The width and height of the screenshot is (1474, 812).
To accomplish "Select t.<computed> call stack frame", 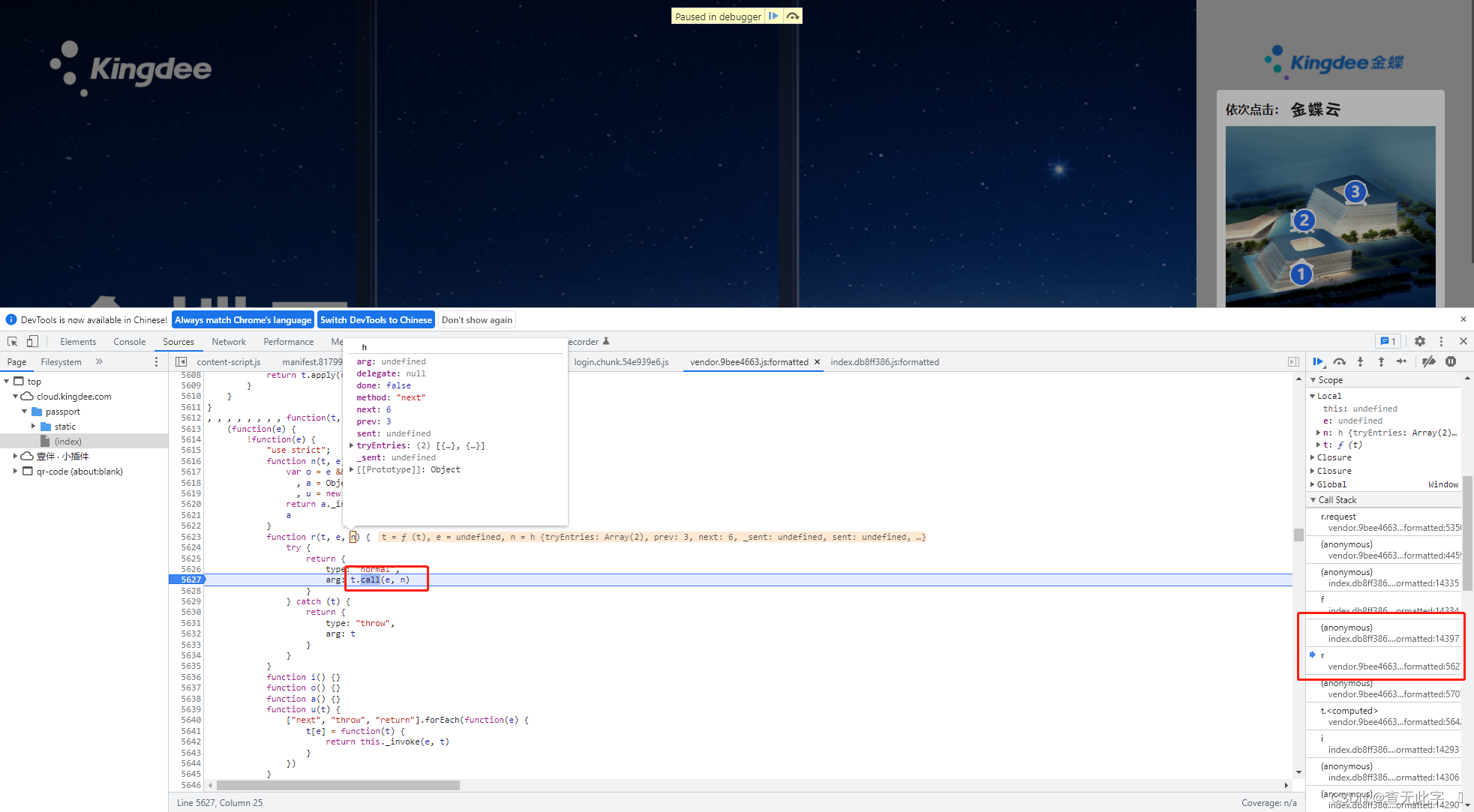I will [x=1385, y=716].
